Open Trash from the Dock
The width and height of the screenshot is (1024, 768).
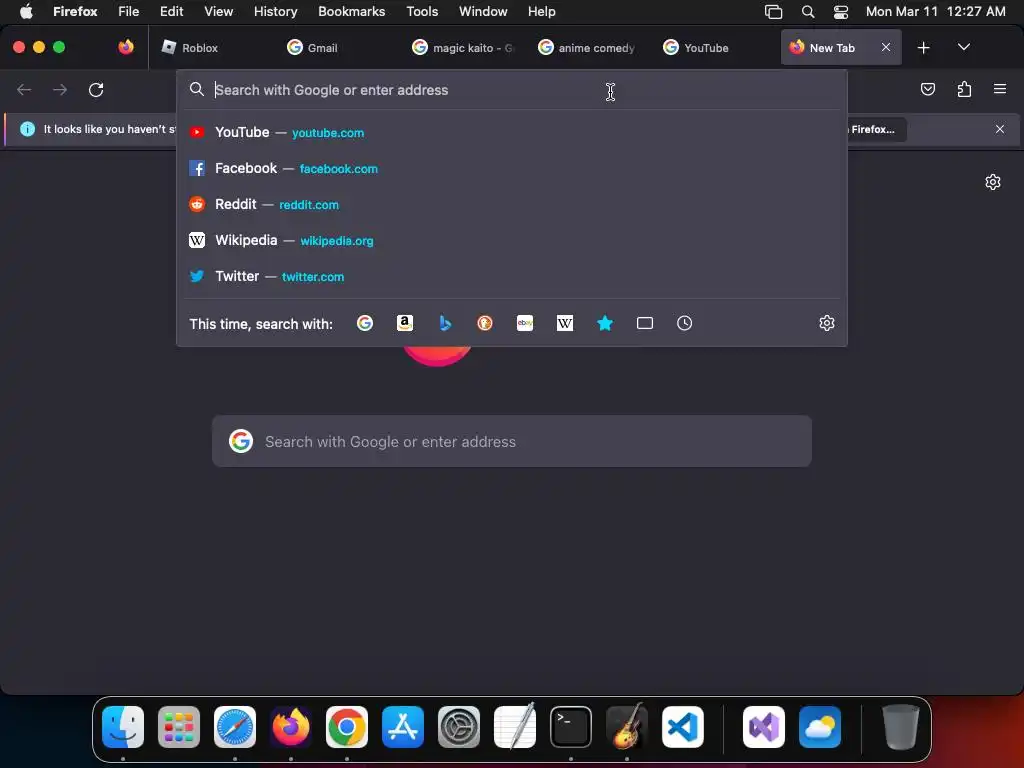pyautogui.click(x=901, y=726)
